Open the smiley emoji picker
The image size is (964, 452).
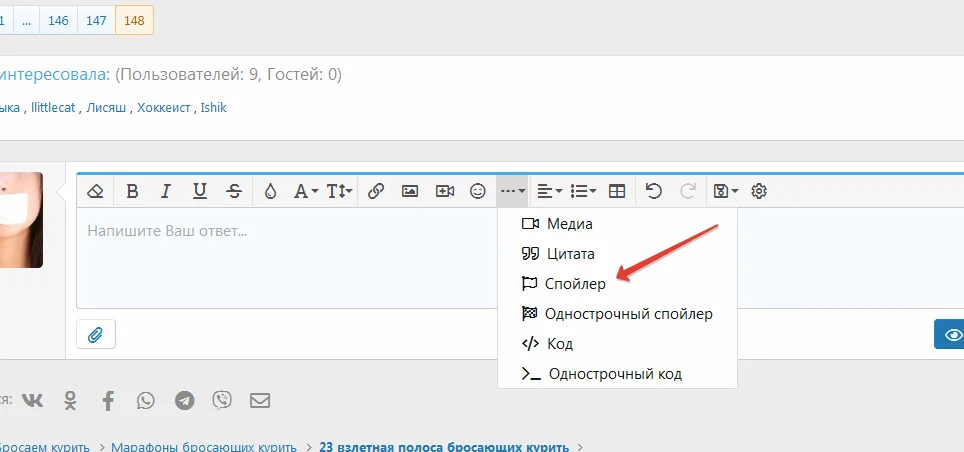tap(478, 191)
